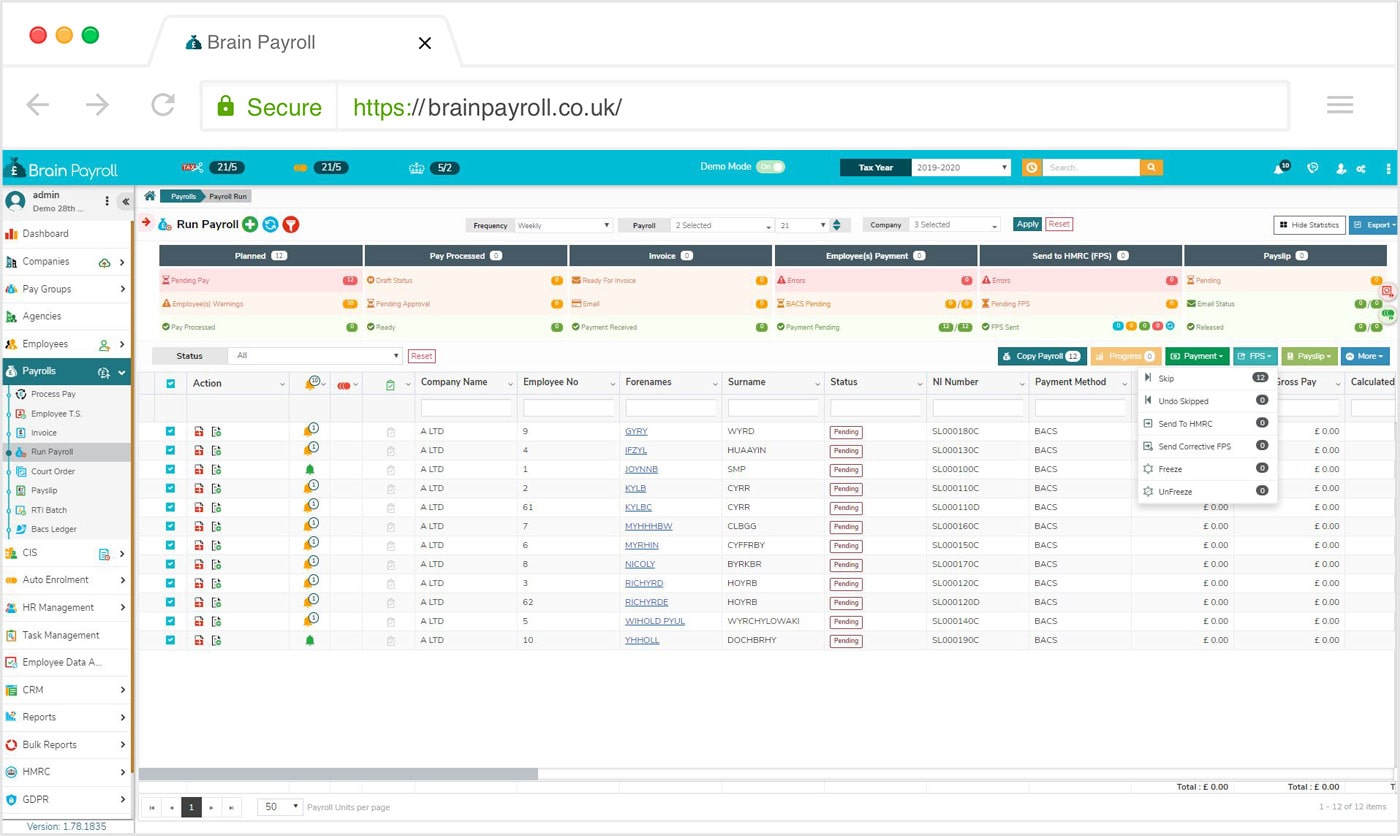This screenshot has width=1400, height=836.
Task: Click the orange search magnifier button
Action: (x=1152, y=168)
